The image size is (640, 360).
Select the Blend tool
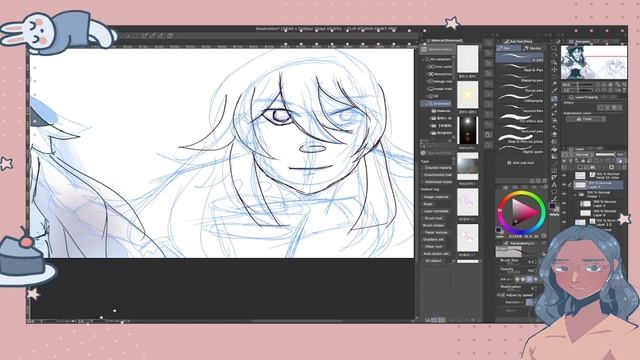point(554,142)
